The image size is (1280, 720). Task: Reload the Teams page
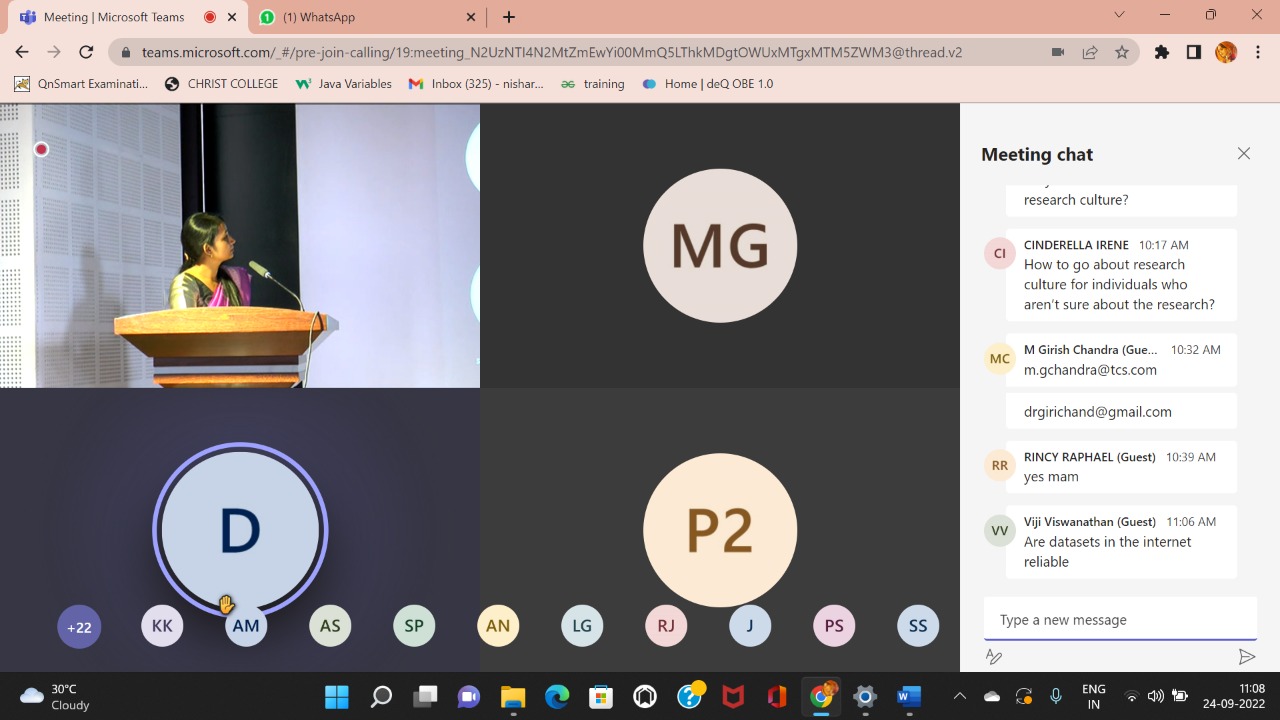point(86,52)
